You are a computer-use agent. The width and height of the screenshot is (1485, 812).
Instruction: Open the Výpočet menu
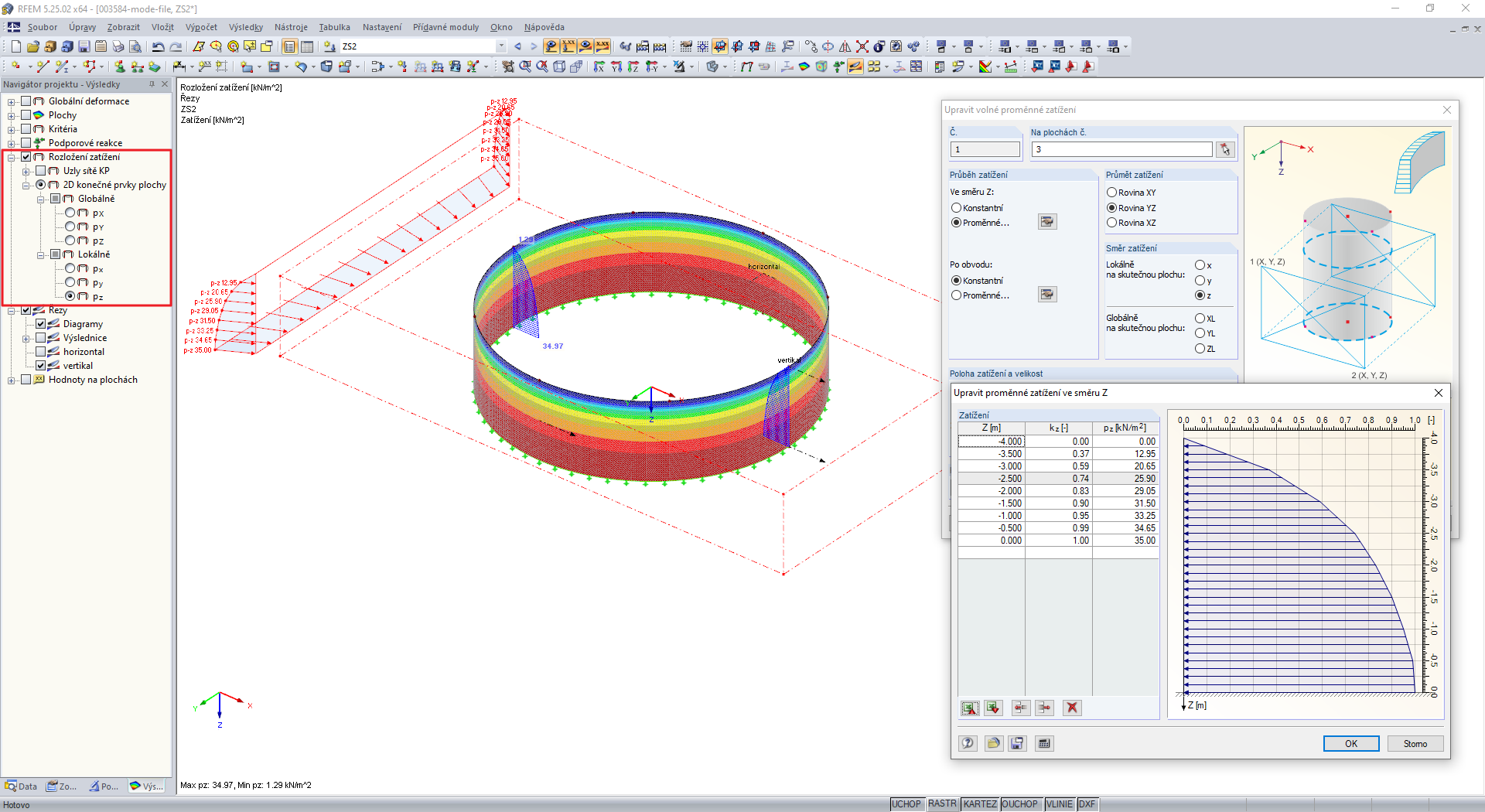[x=201, y=27]
